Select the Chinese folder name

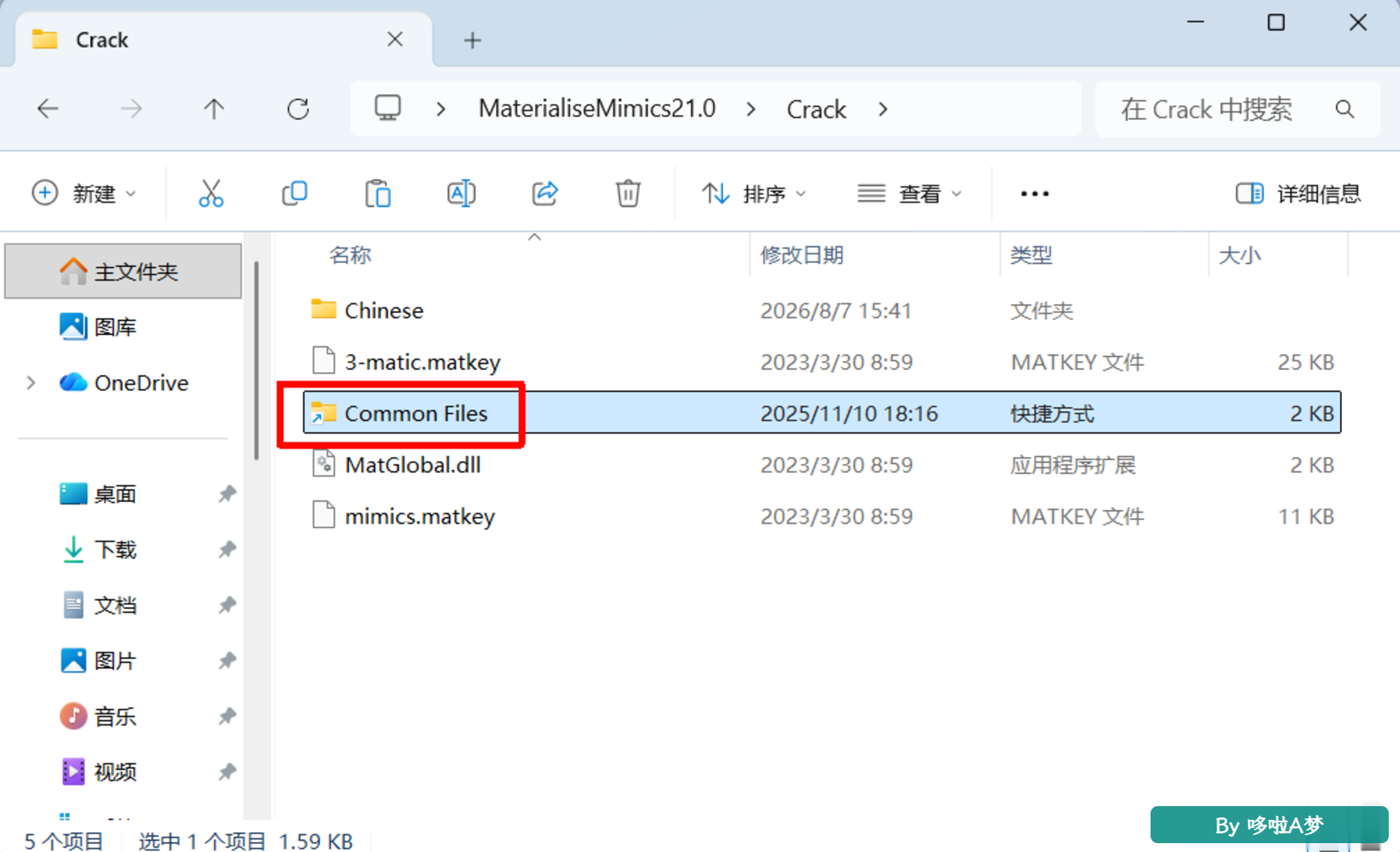pyautogui.click(x=384, y=311)
